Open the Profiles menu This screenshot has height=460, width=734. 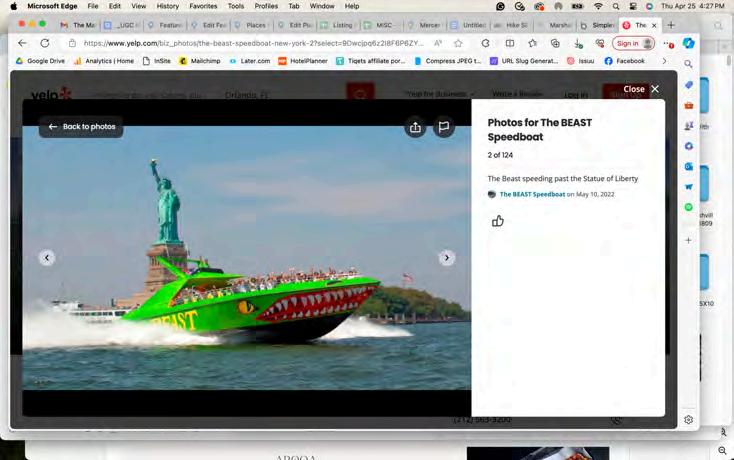(x=266, y=6)
